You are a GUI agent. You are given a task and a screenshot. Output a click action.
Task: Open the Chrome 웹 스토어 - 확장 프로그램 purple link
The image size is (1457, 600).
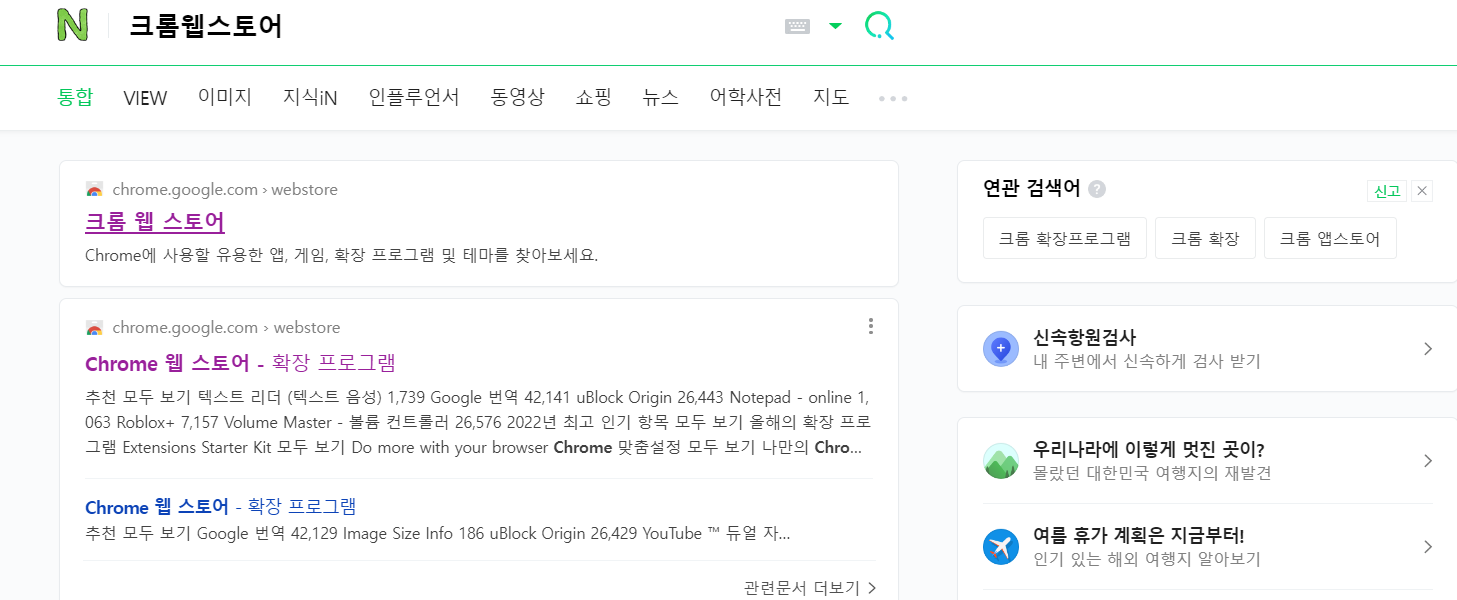tap(240, 362)
